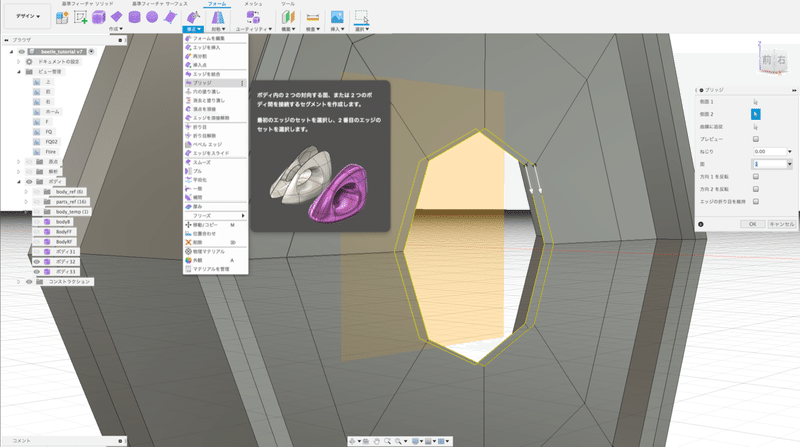Viewport: 800px width, 447px height.
Task: Expand the コンストラクション tree node
Action: tap(19, 282)
